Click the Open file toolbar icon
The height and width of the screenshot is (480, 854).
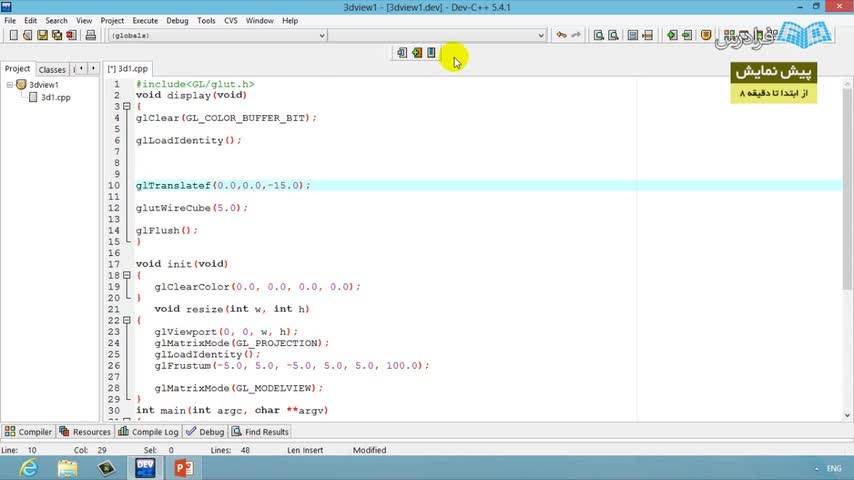27,35
